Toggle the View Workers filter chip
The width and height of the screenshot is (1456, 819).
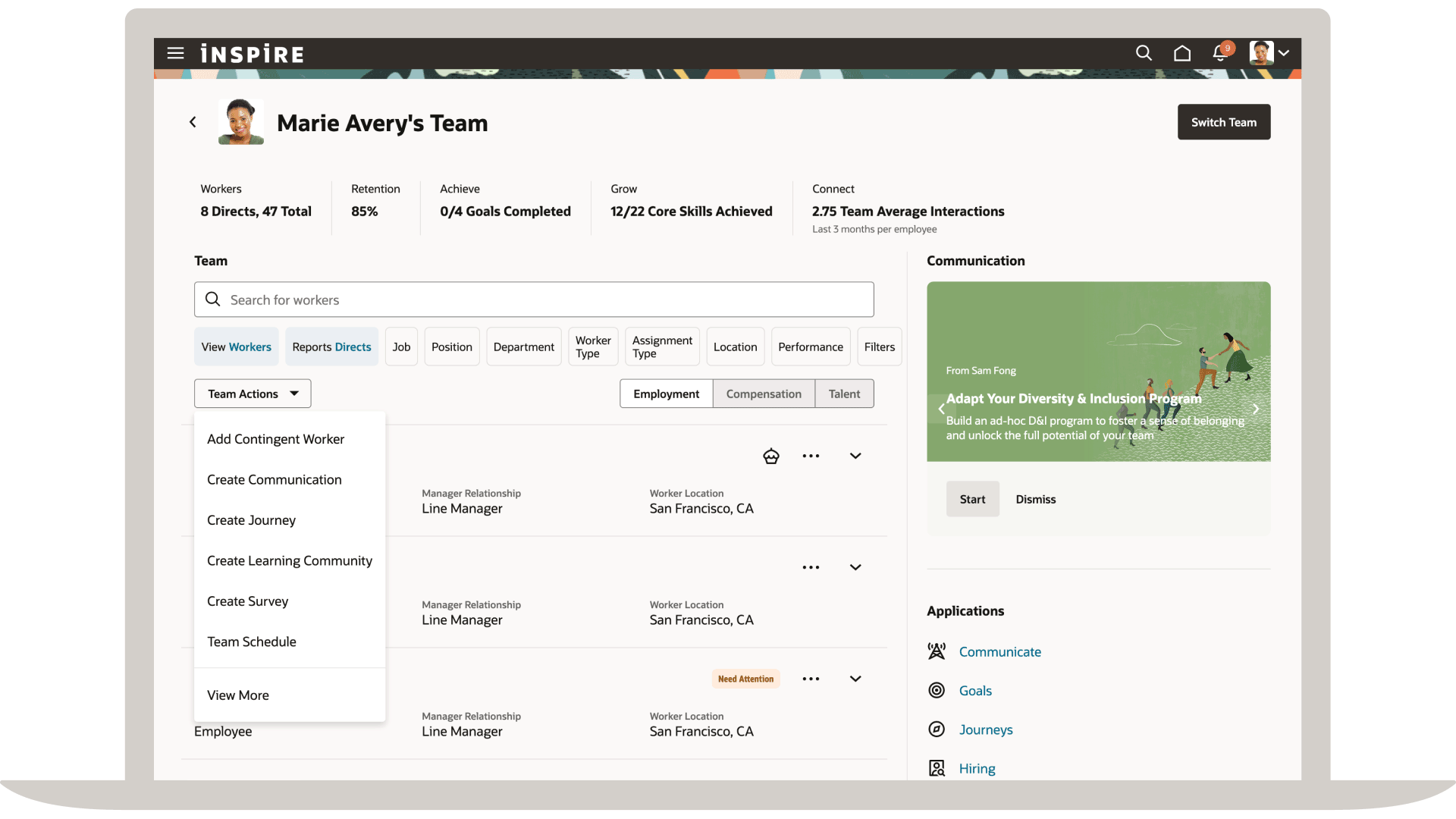tap(236, 347)
